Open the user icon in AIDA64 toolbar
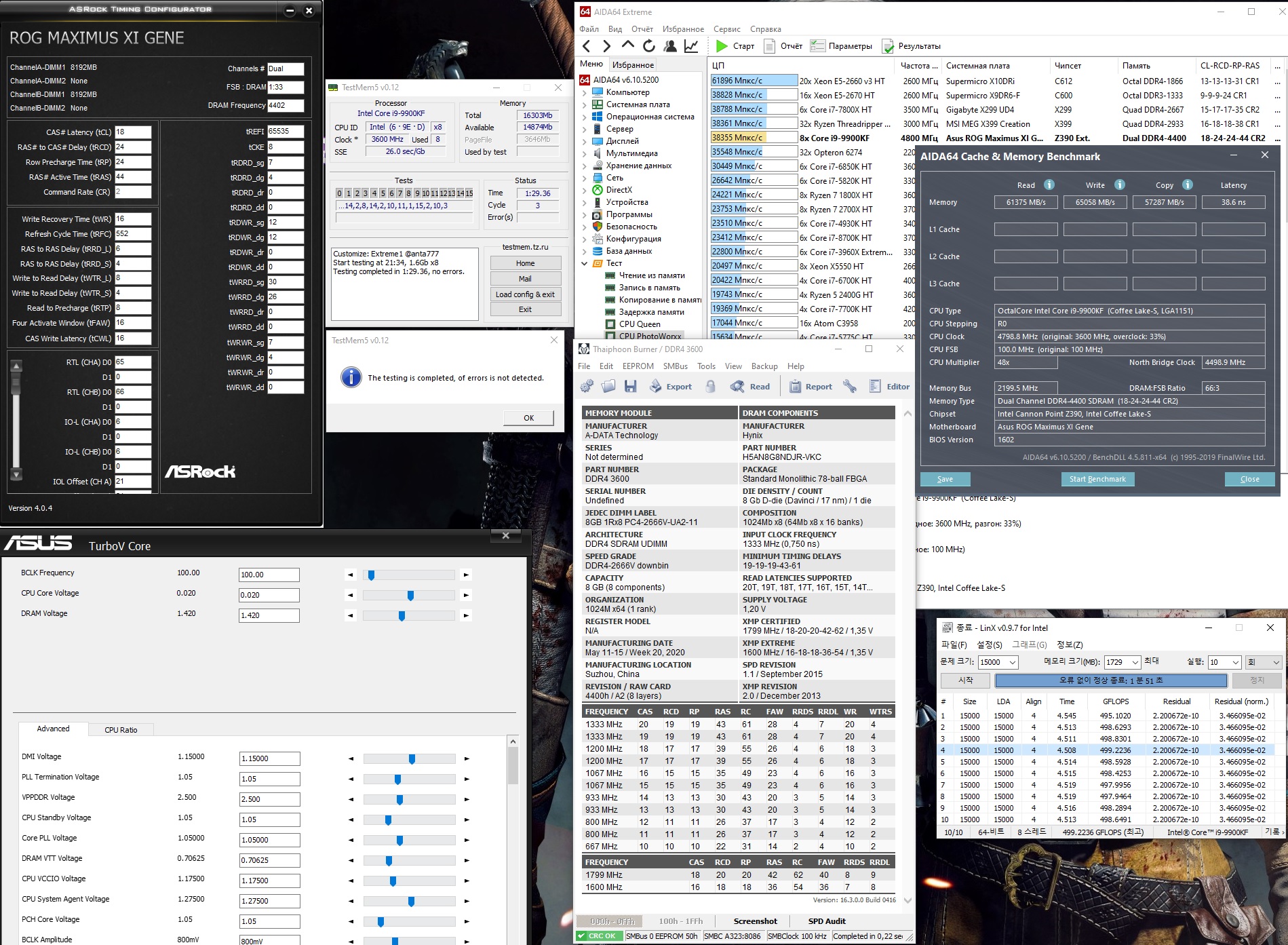Viewport: 1288px width, 945px height. pos(670,46)
